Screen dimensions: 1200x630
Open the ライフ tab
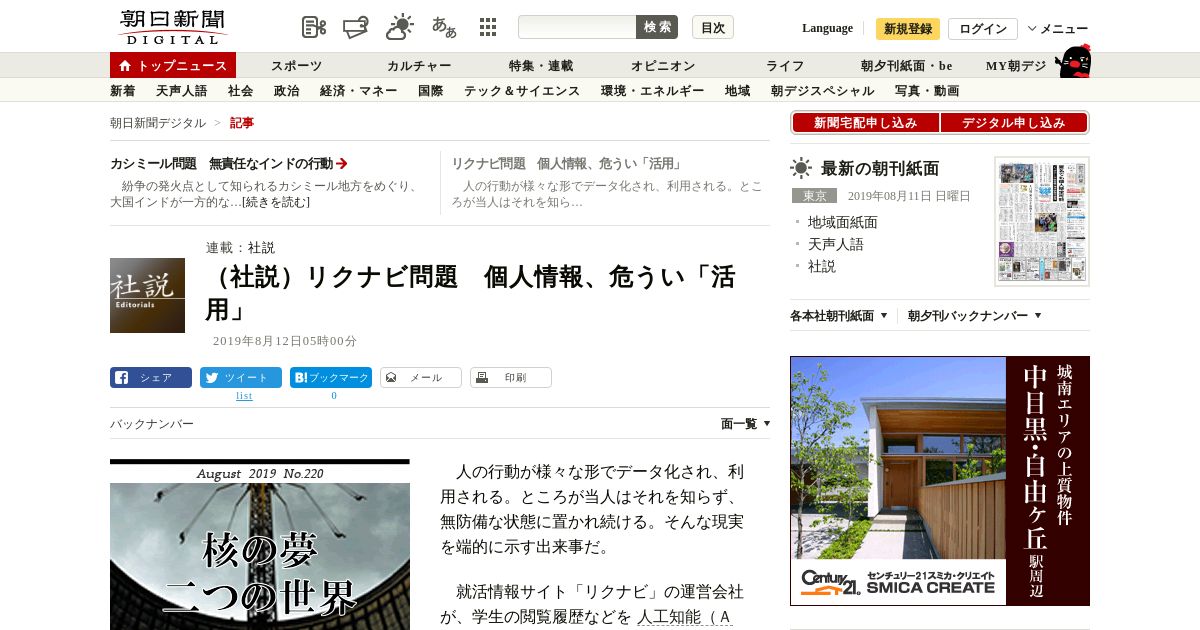coord(785,66)
